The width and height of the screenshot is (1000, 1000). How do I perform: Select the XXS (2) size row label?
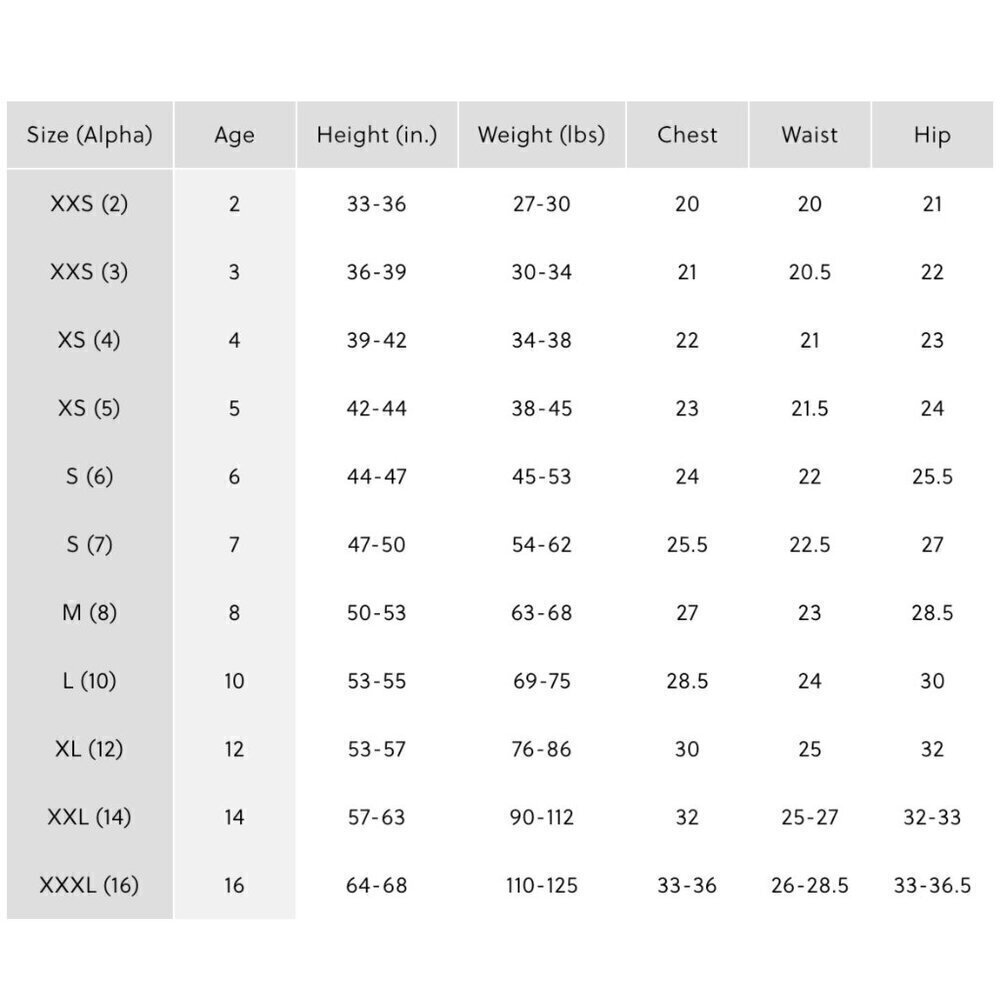[x=89, y=204]
